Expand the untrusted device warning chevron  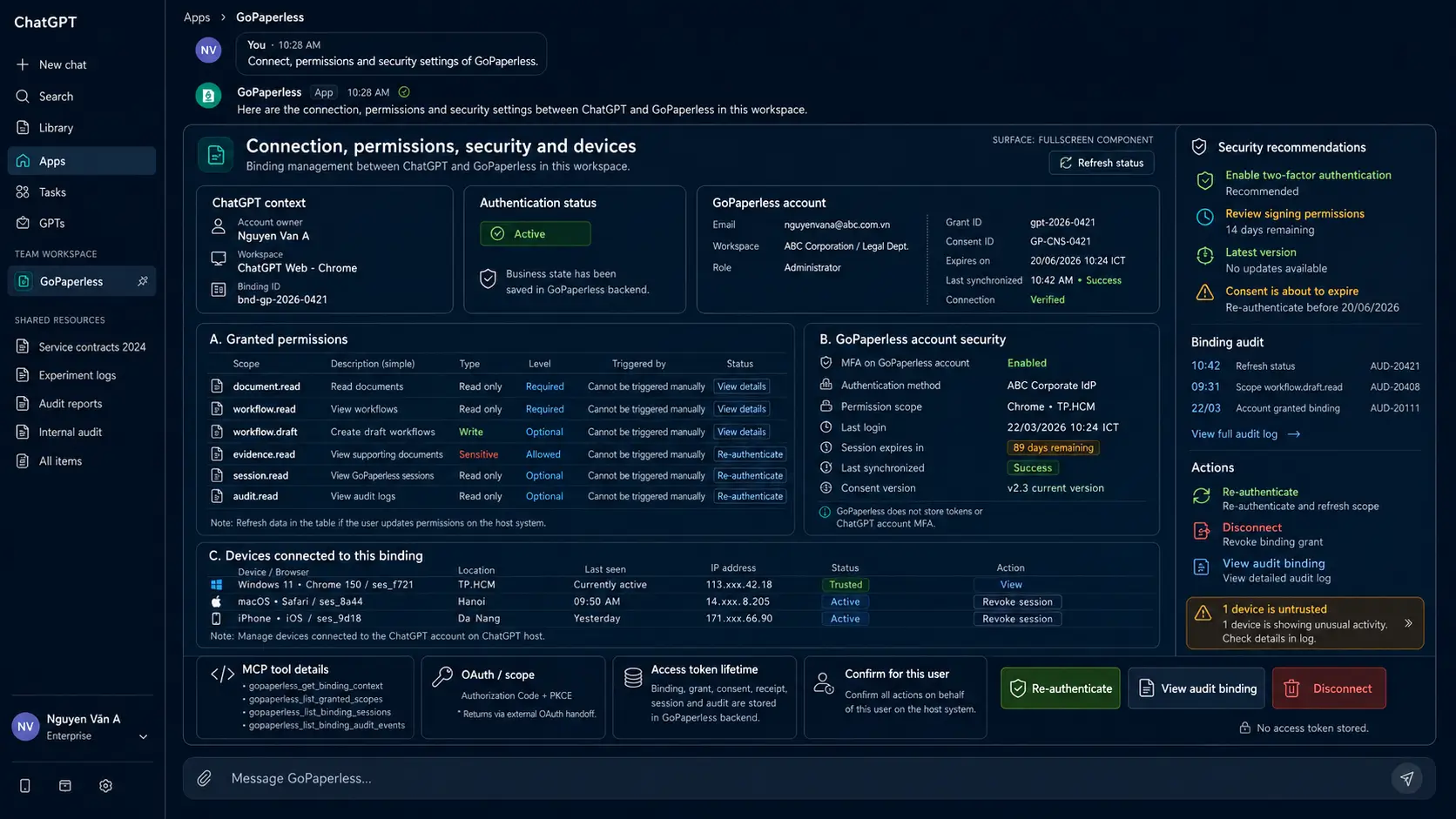(x=1408, y=623)
